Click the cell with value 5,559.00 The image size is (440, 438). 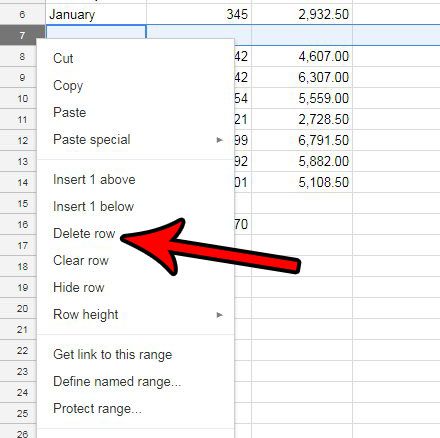pos(302,98)
